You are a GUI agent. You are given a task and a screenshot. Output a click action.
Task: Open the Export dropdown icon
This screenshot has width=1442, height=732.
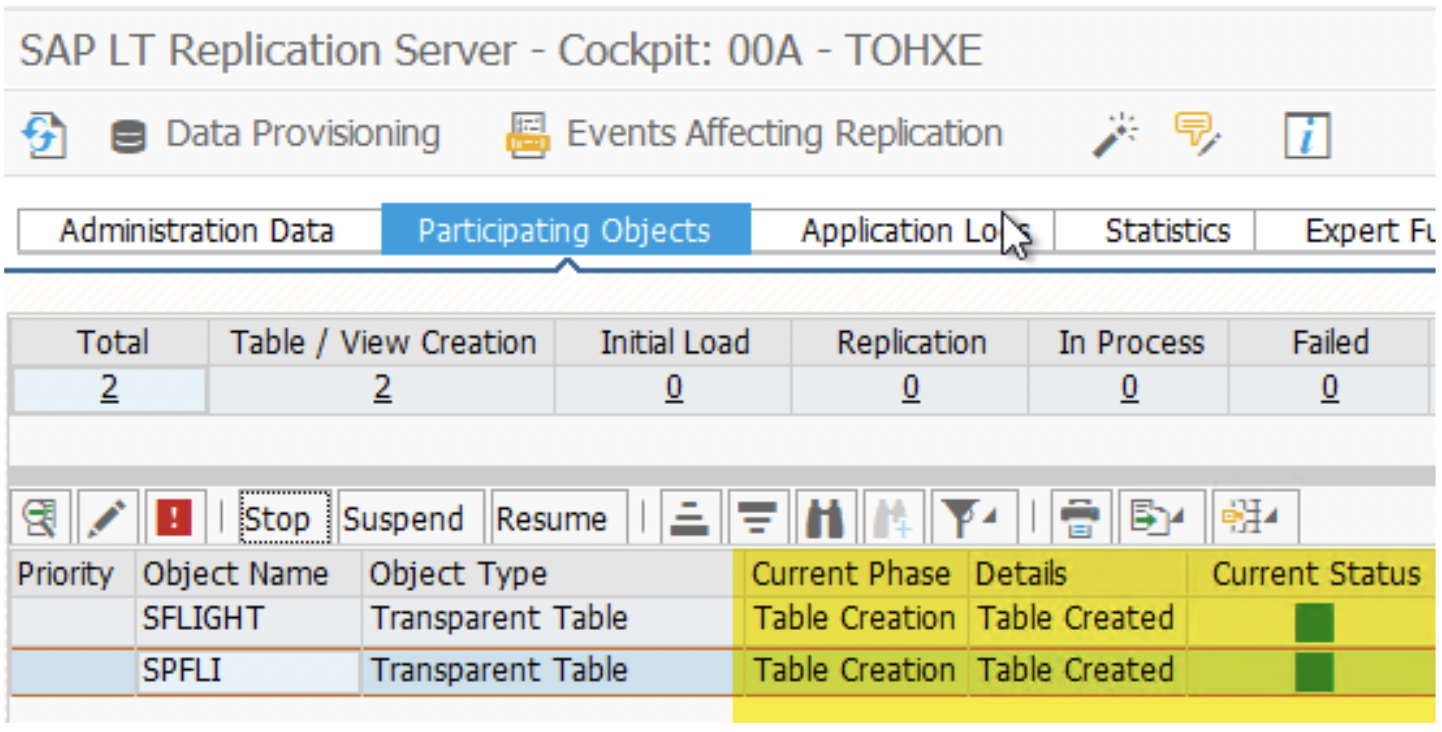[x=1161, y=518]
